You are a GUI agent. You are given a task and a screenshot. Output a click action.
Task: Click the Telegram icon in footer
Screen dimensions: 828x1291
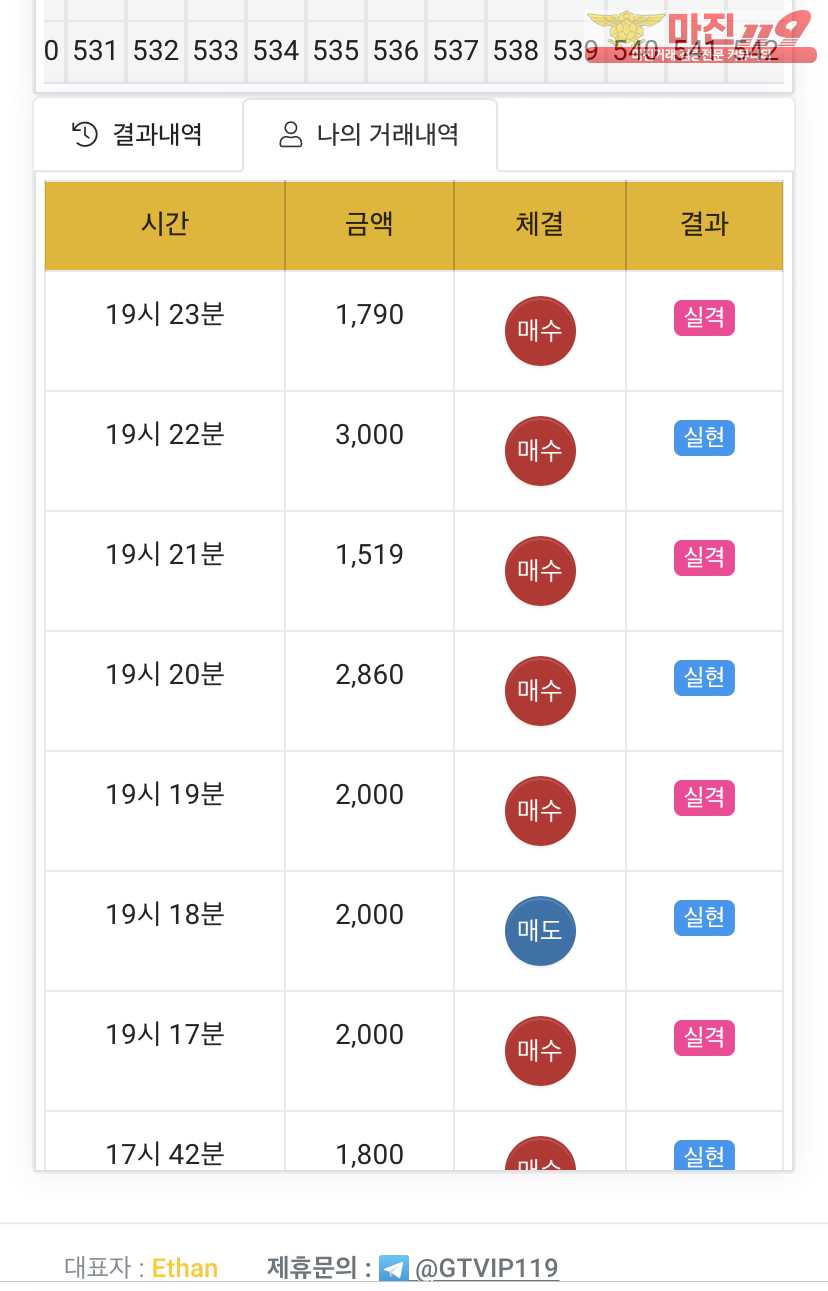(x=394, y=1269)
